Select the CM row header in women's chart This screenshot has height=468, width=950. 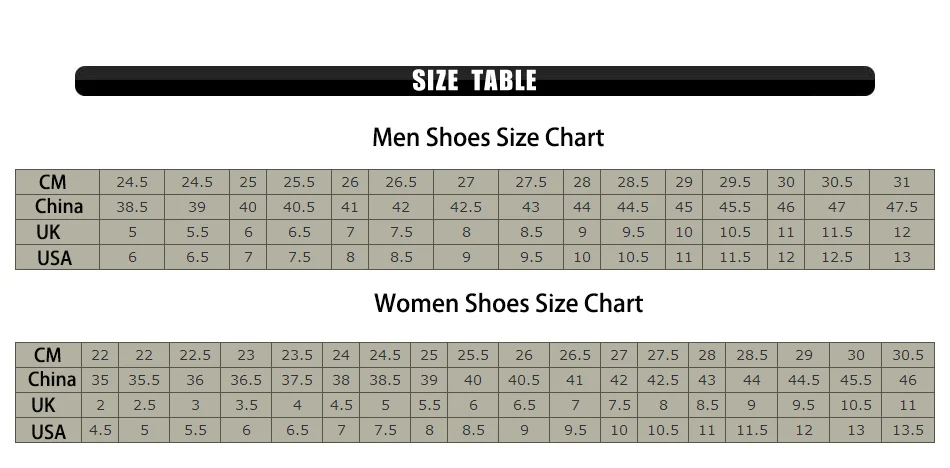(x=47, y=355)
